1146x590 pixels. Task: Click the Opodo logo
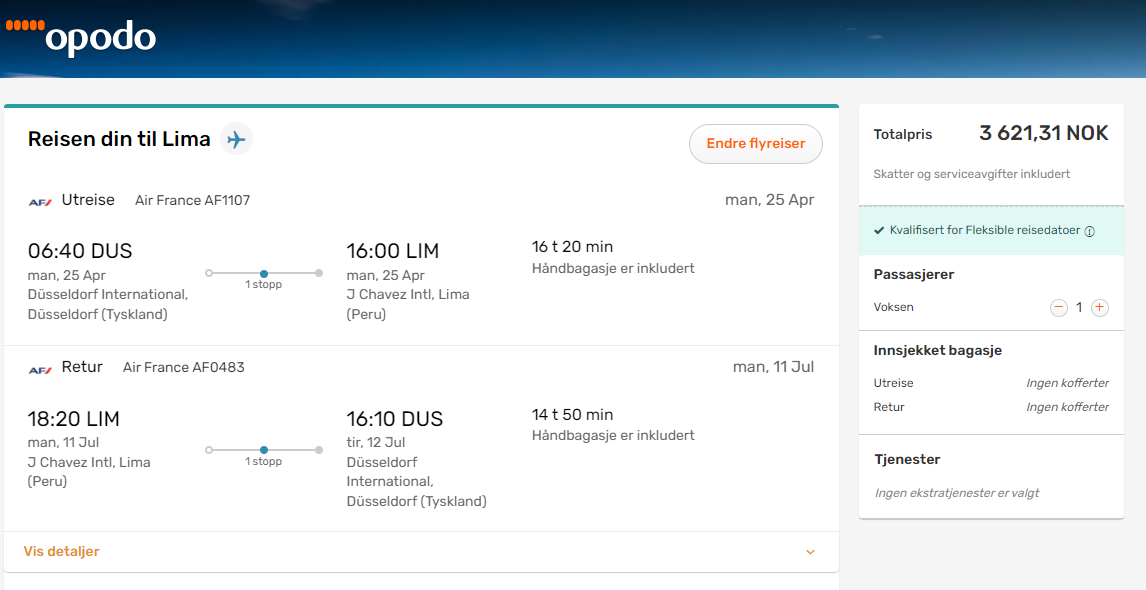click(x=81, y=37)
